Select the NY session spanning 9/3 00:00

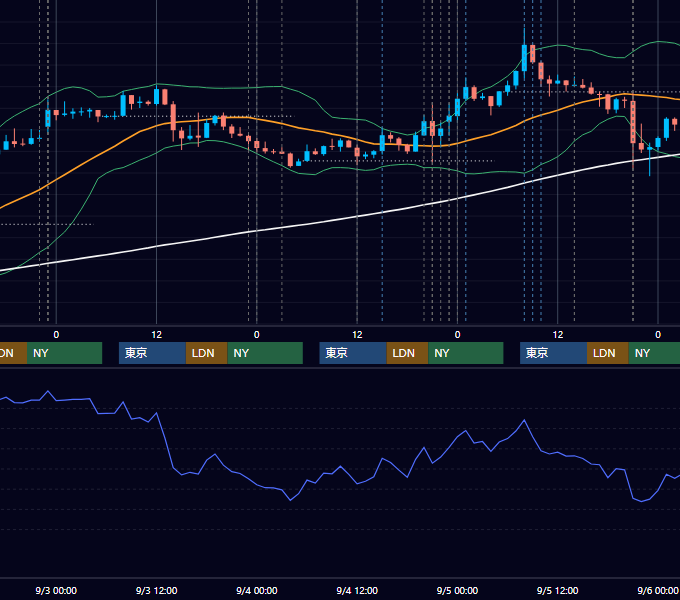tap(64, 353)
